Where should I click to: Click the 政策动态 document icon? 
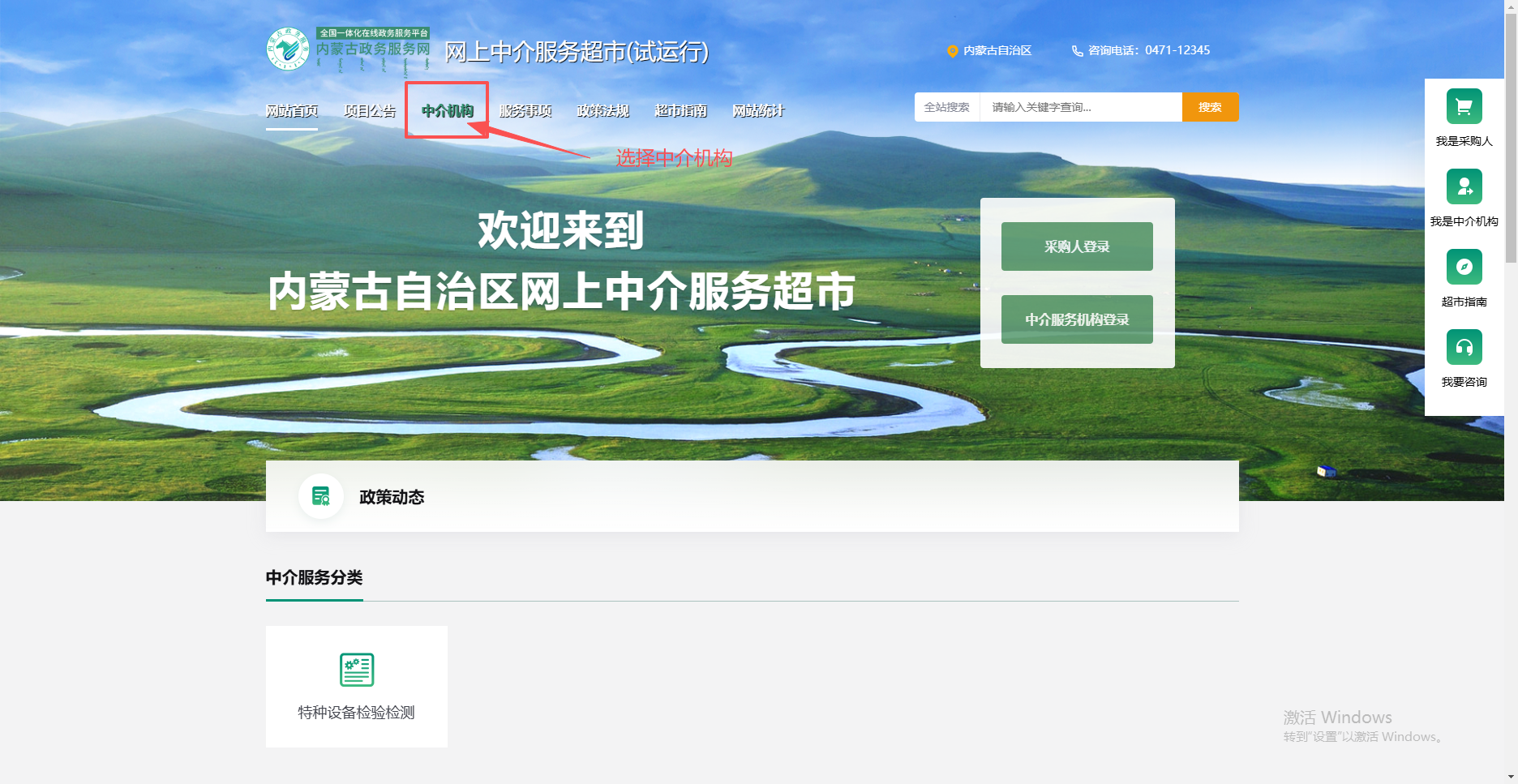321,496
